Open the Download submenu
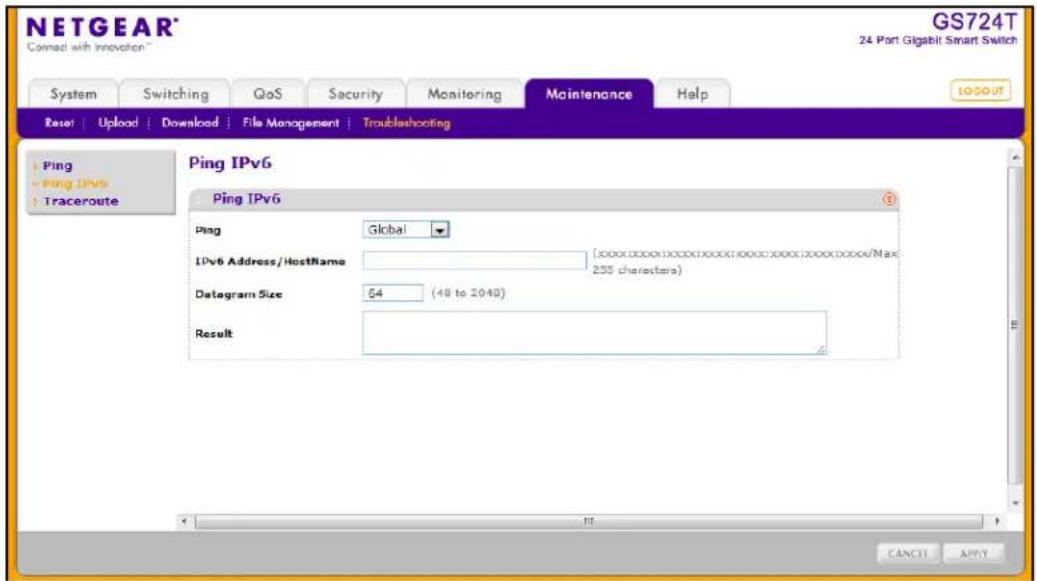1037x581 pixels. (x=190, y=123)
